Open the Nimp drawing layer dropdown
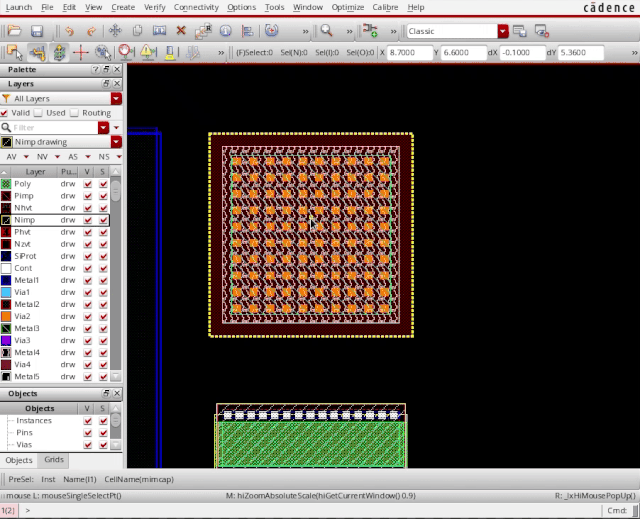Screen dimensions: 640x519 click(116, 142)
